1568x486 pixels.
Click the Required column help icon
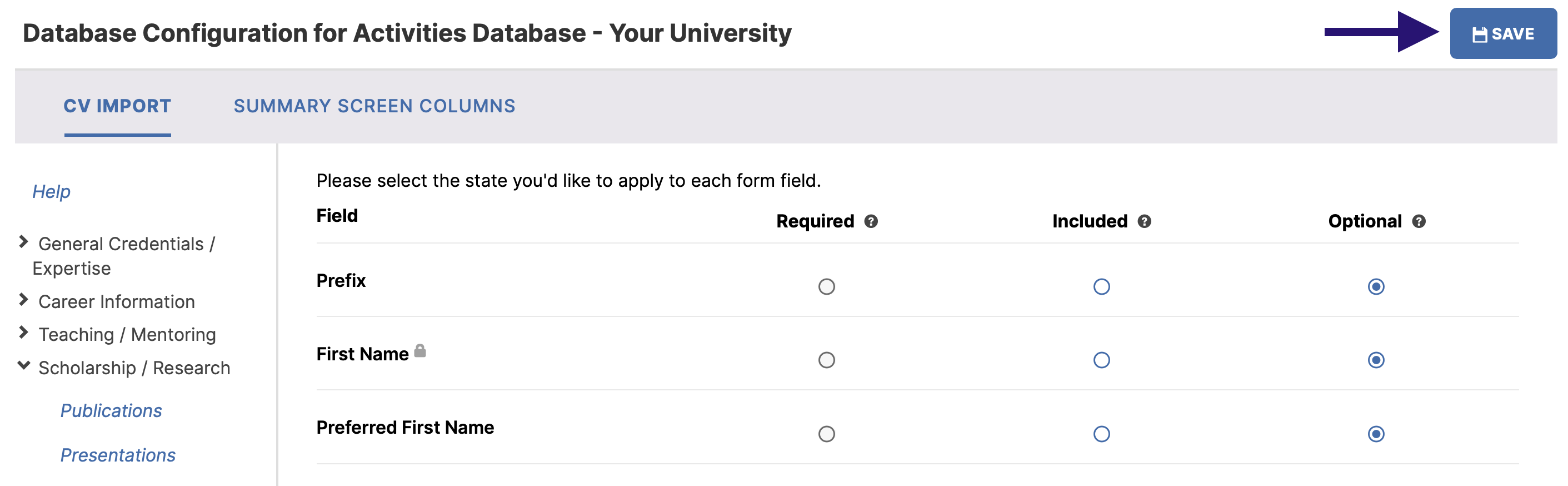pos(871,221)
